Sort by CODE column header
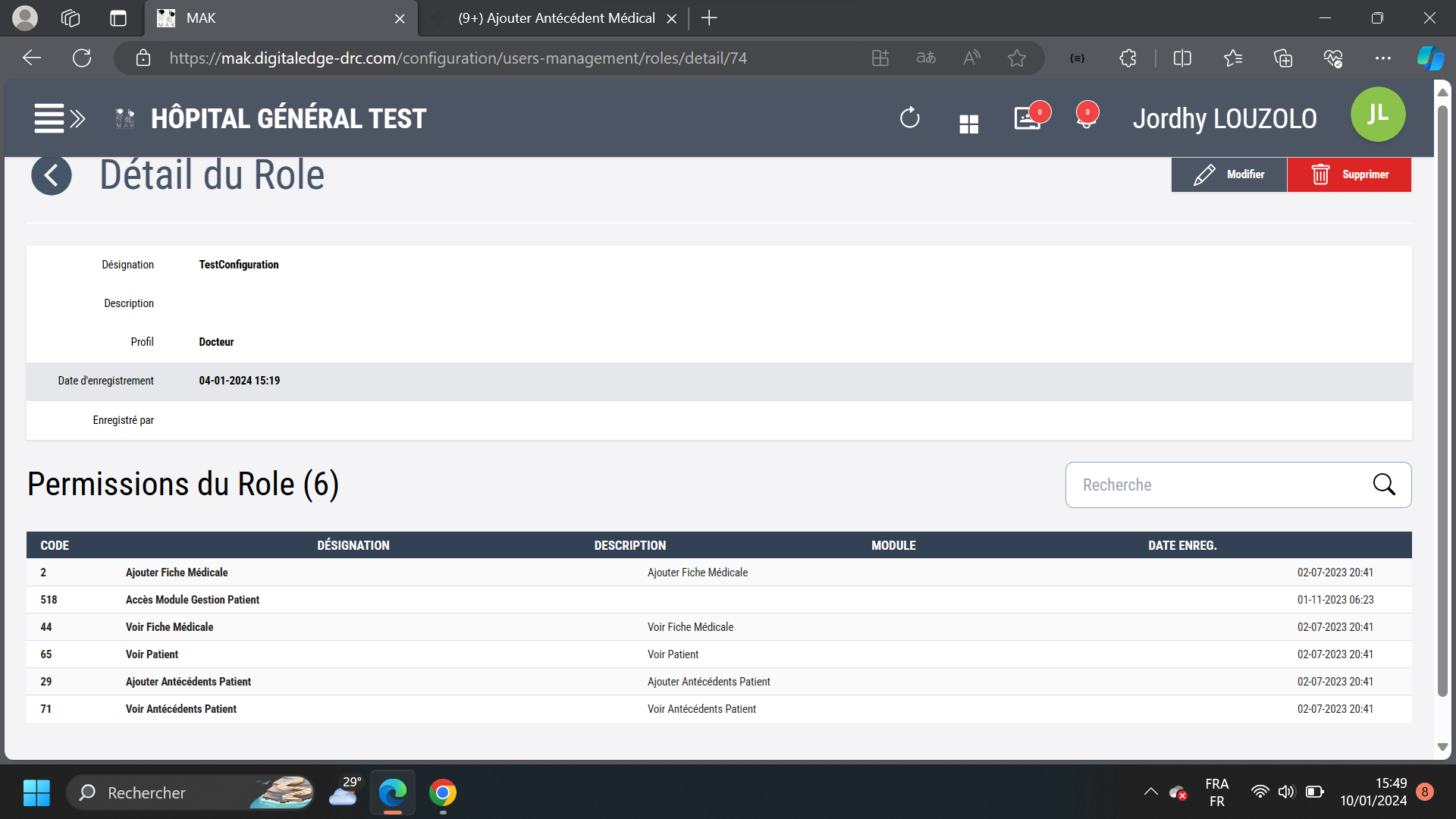This screenshot has height=819, width=1456. pos(55,545)
